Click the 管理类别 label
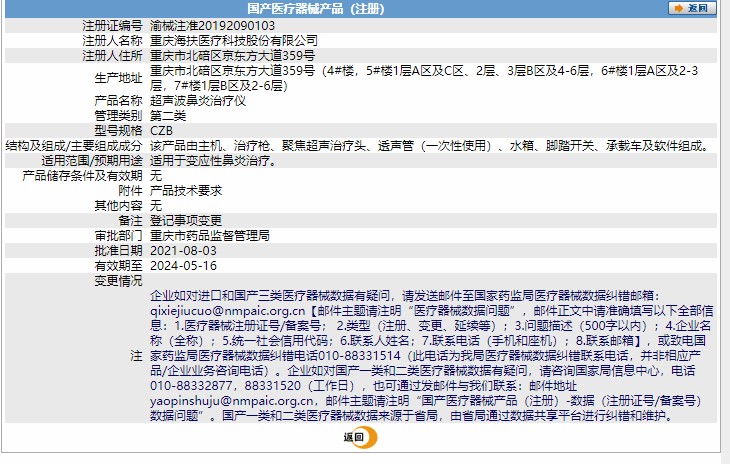This screenshot has width=730, height=464. coord(118,115)
